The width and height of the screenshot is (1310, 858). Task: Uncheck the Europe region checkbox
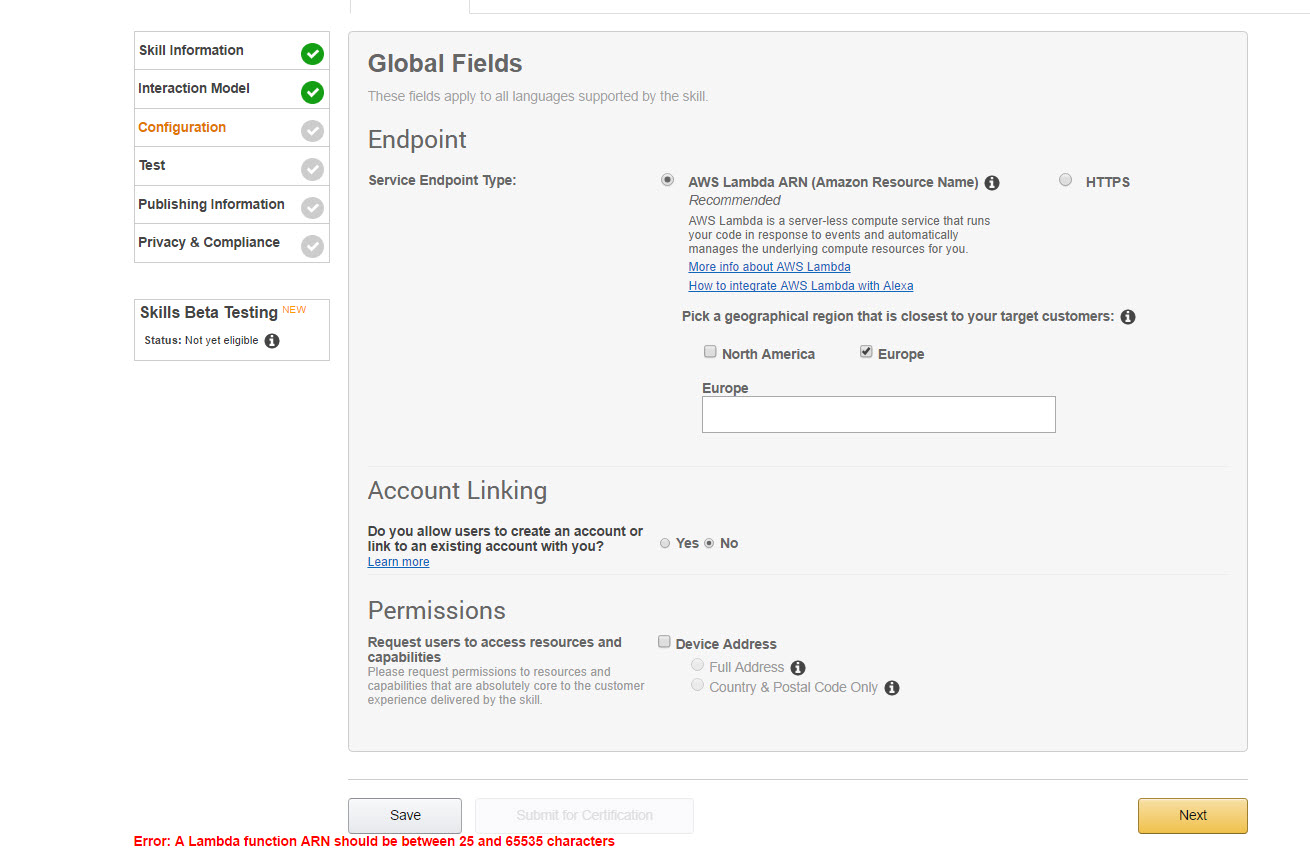click(866, 352)
